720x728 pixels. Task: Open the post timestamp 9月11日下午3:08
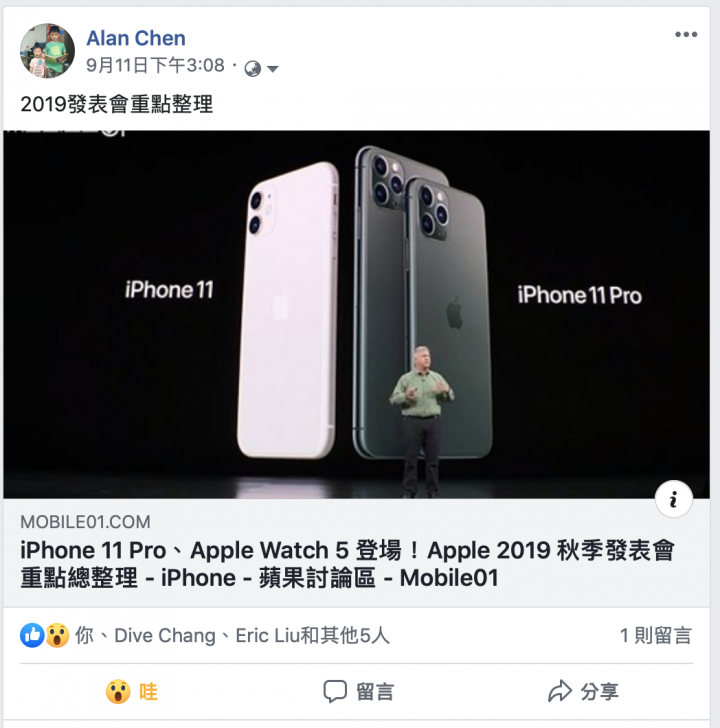[x=155, y=65]
